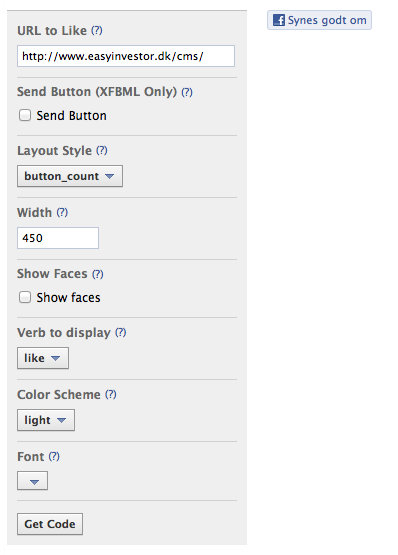The image size is (398, 555).
Task: Click the Show faces label text
Action: [68, 297]
